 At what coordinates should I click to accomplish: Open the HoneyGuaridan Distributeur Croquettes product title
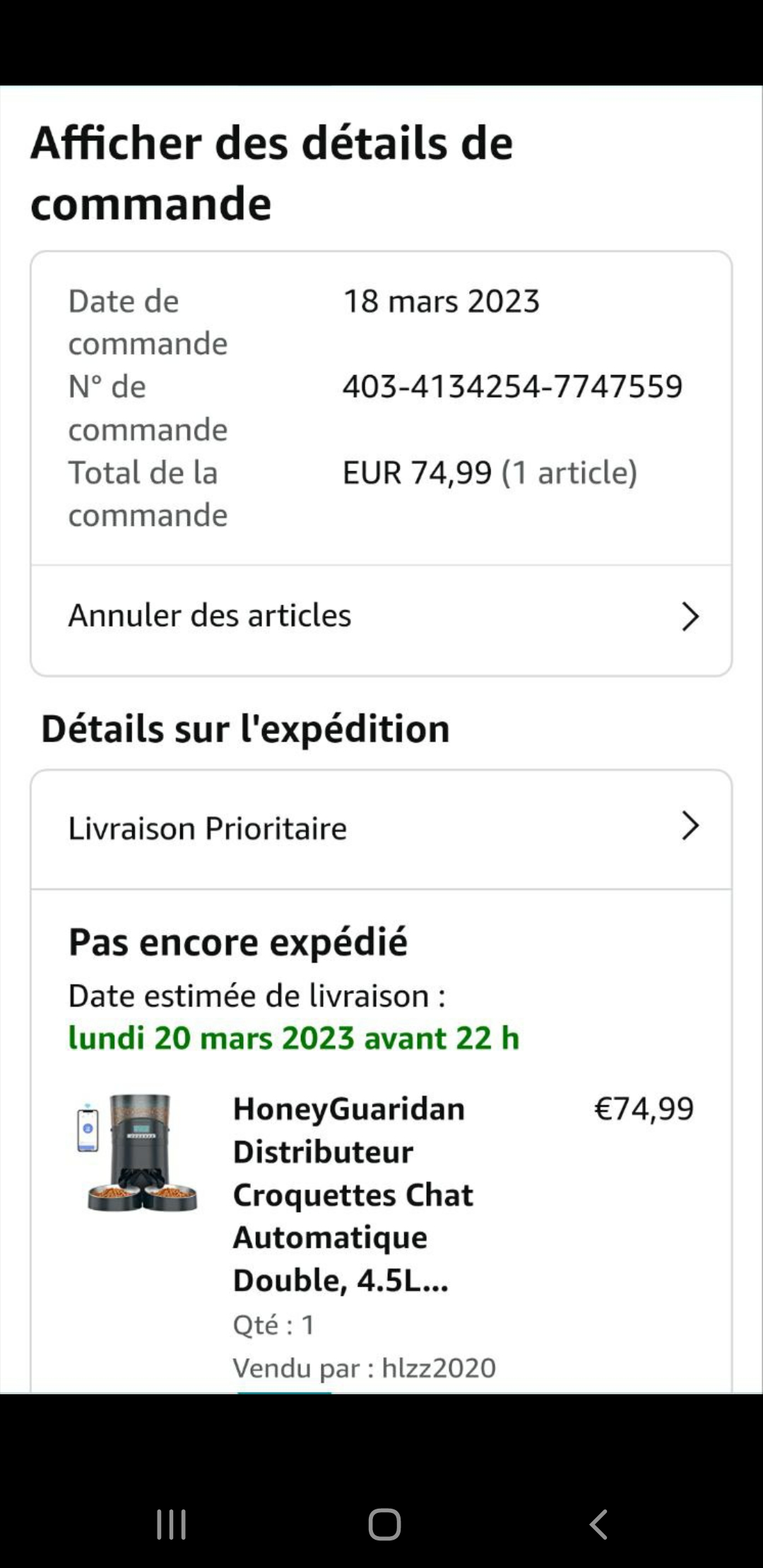tap(353, 1194)
